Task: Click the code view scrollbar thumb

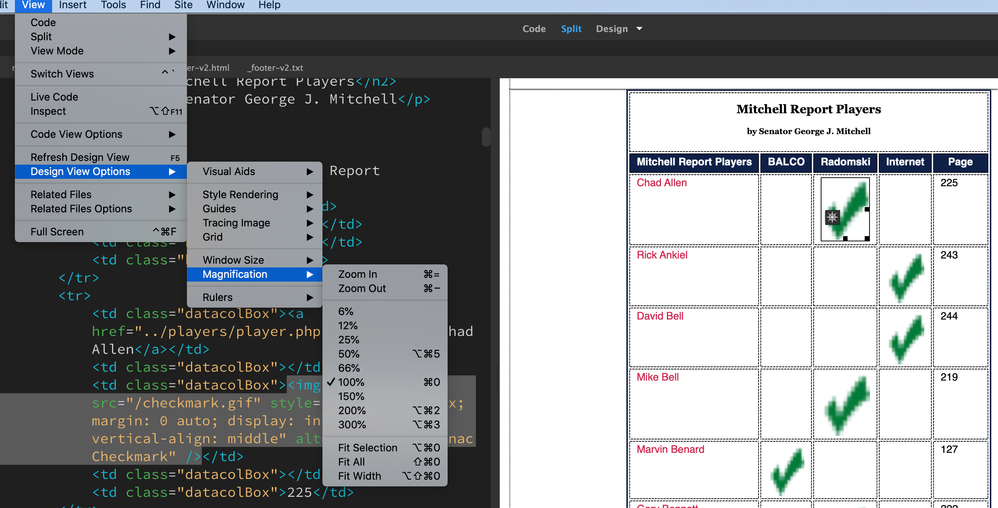Action: (486, 137)
